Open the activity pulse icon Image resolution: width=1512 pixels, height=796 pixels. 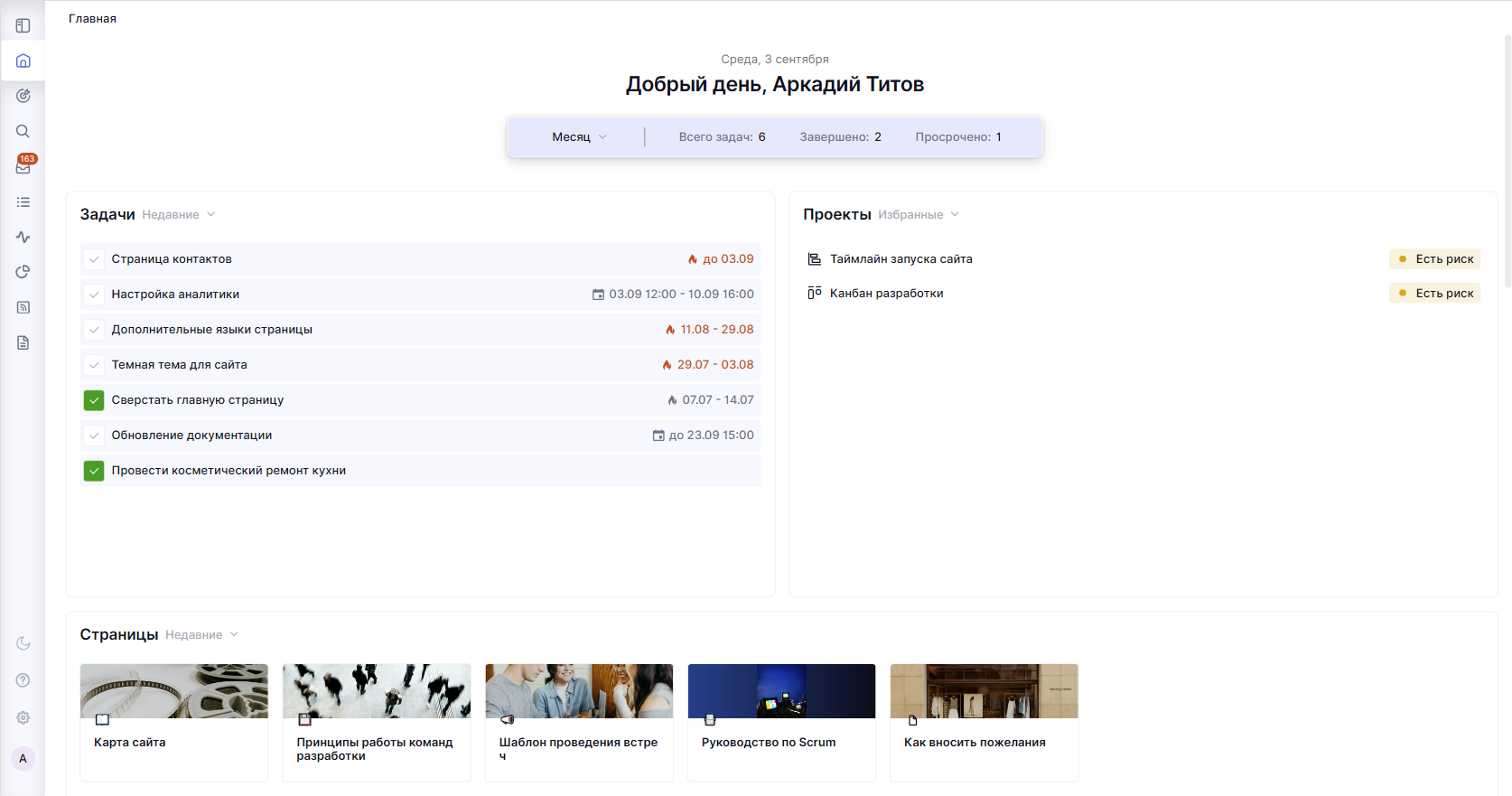(x=23, y=237)
